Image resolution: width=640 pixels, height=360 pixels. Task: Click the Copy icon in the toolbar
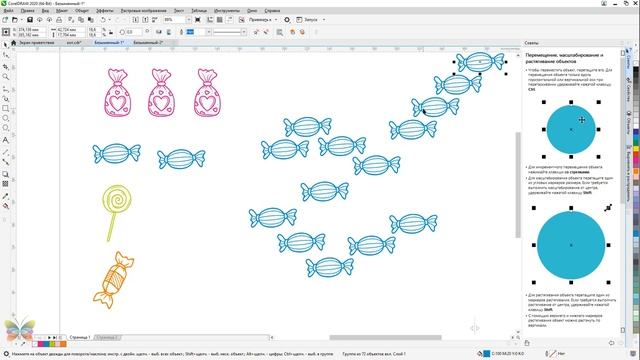81,20
